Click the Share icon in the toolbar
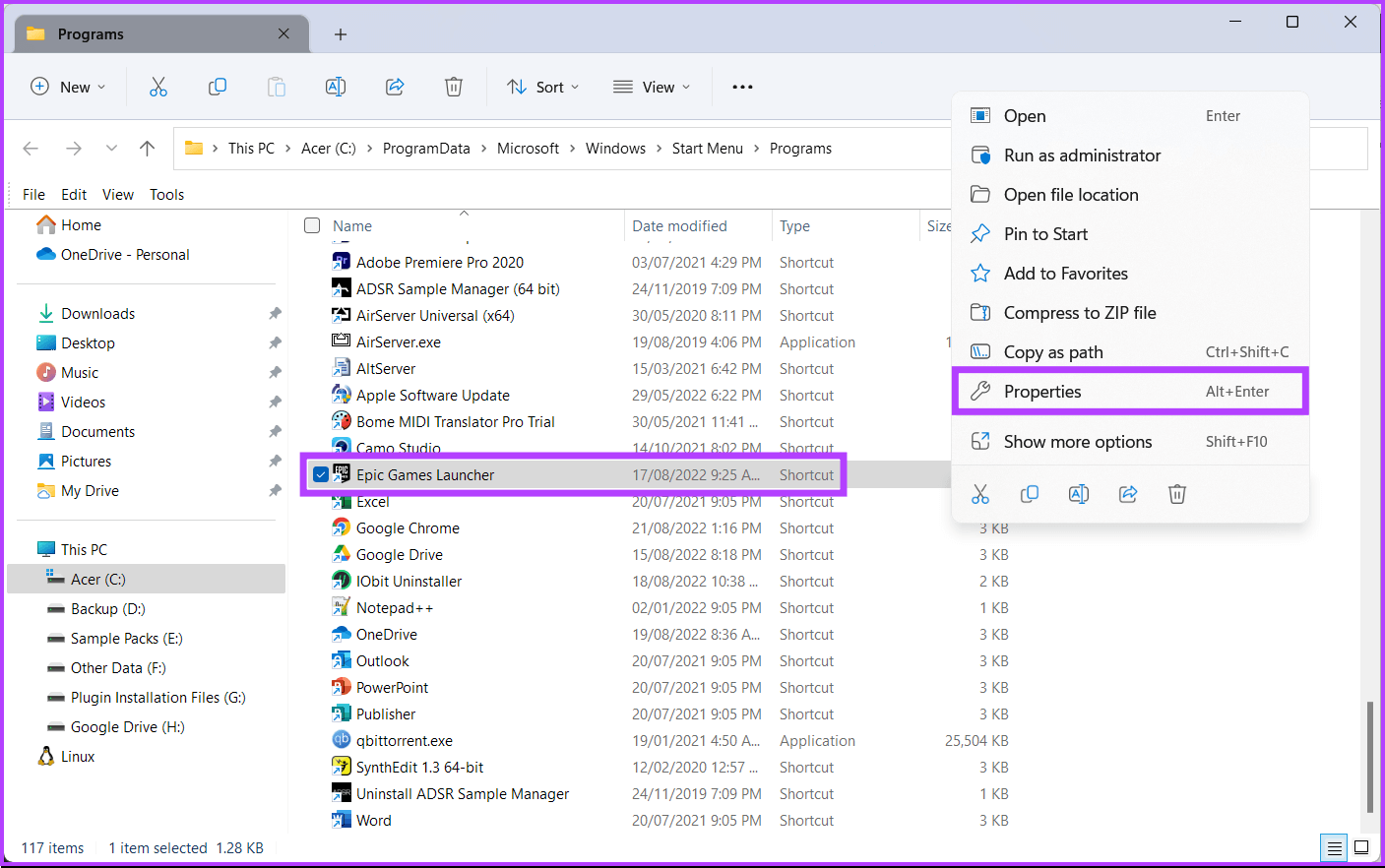 tap(395, 87)
